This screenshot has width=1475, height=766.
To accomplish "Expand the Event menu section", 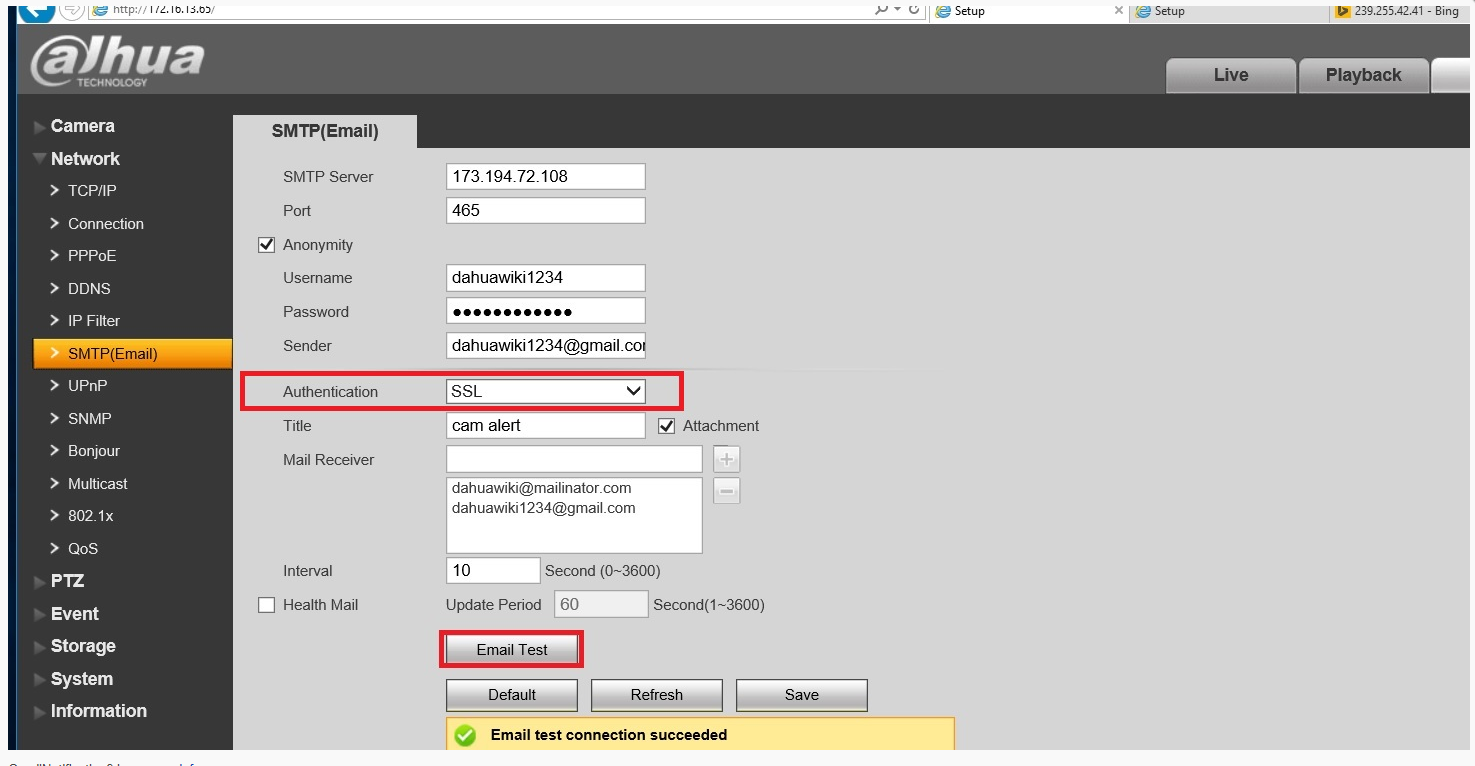I will (x=67, y=614).
